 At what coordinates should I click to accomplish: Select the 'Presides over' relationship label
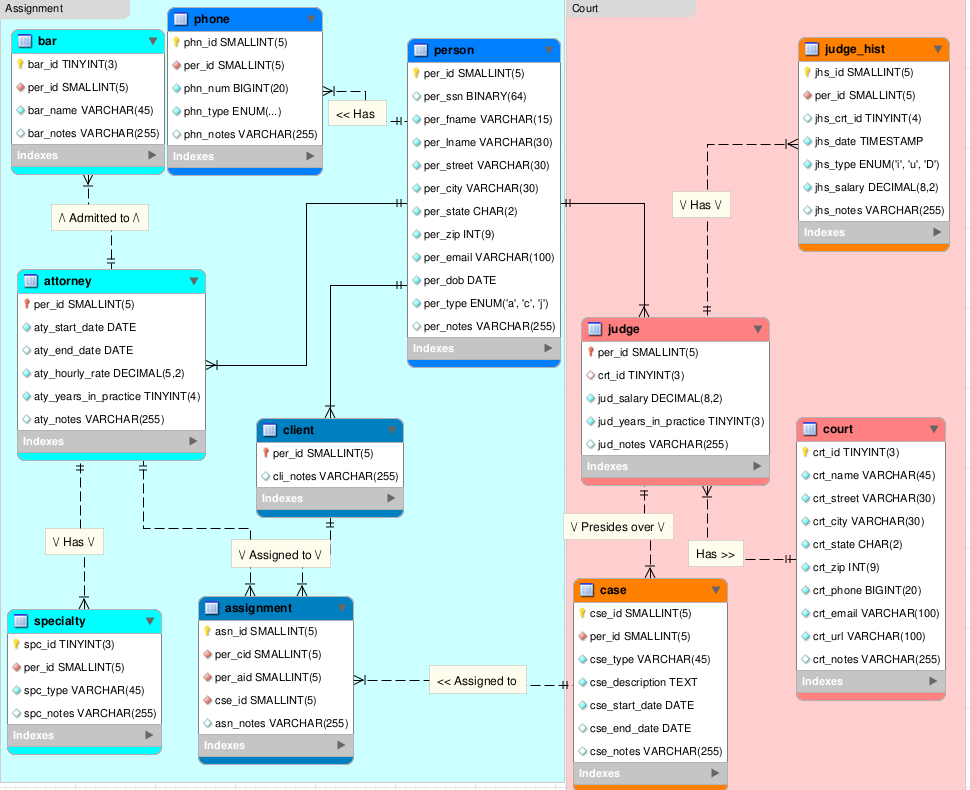[617, 527]
